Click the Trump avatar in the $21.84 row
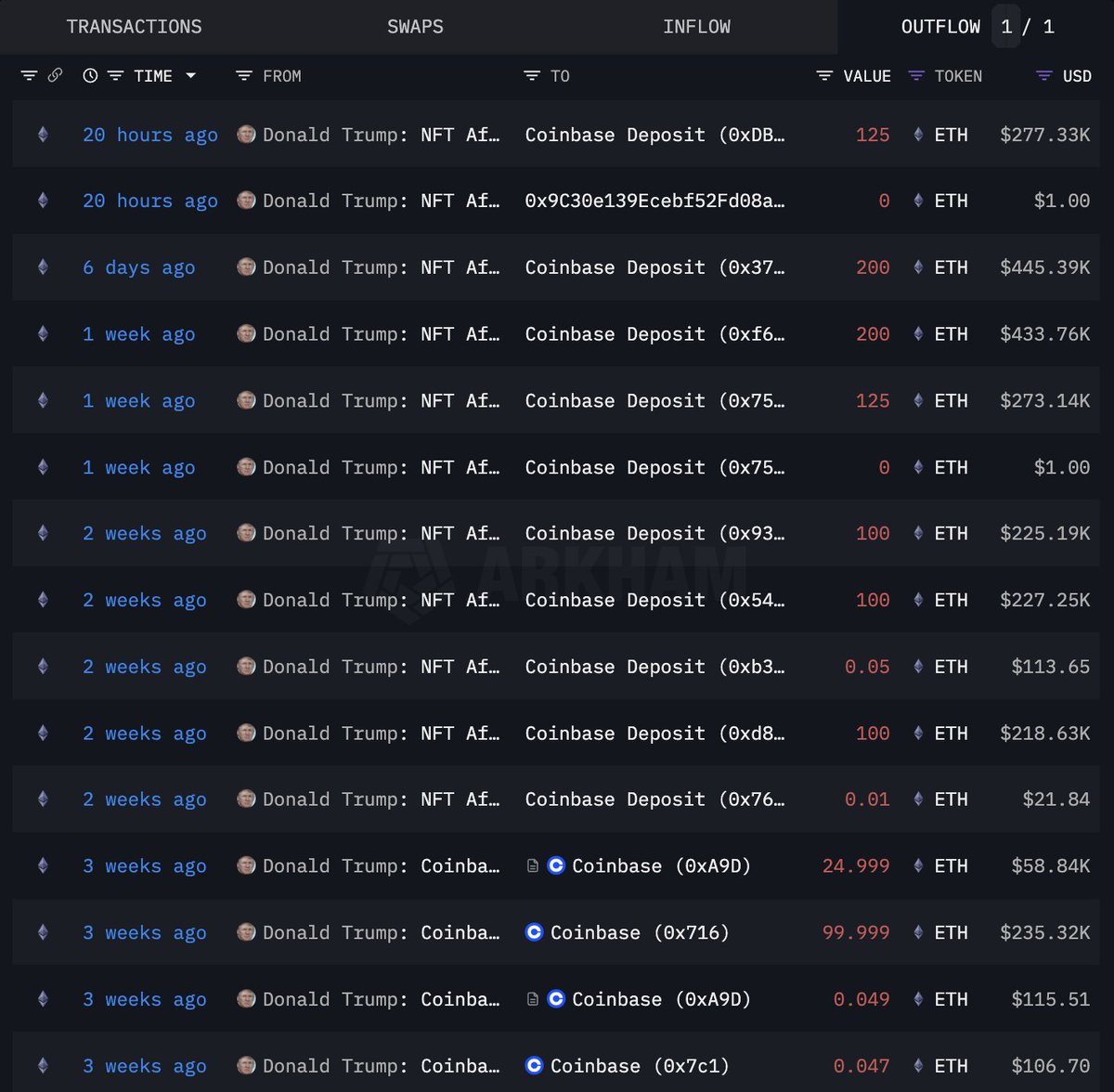Screen dimensions: 1114x1092 click(246, 799)
